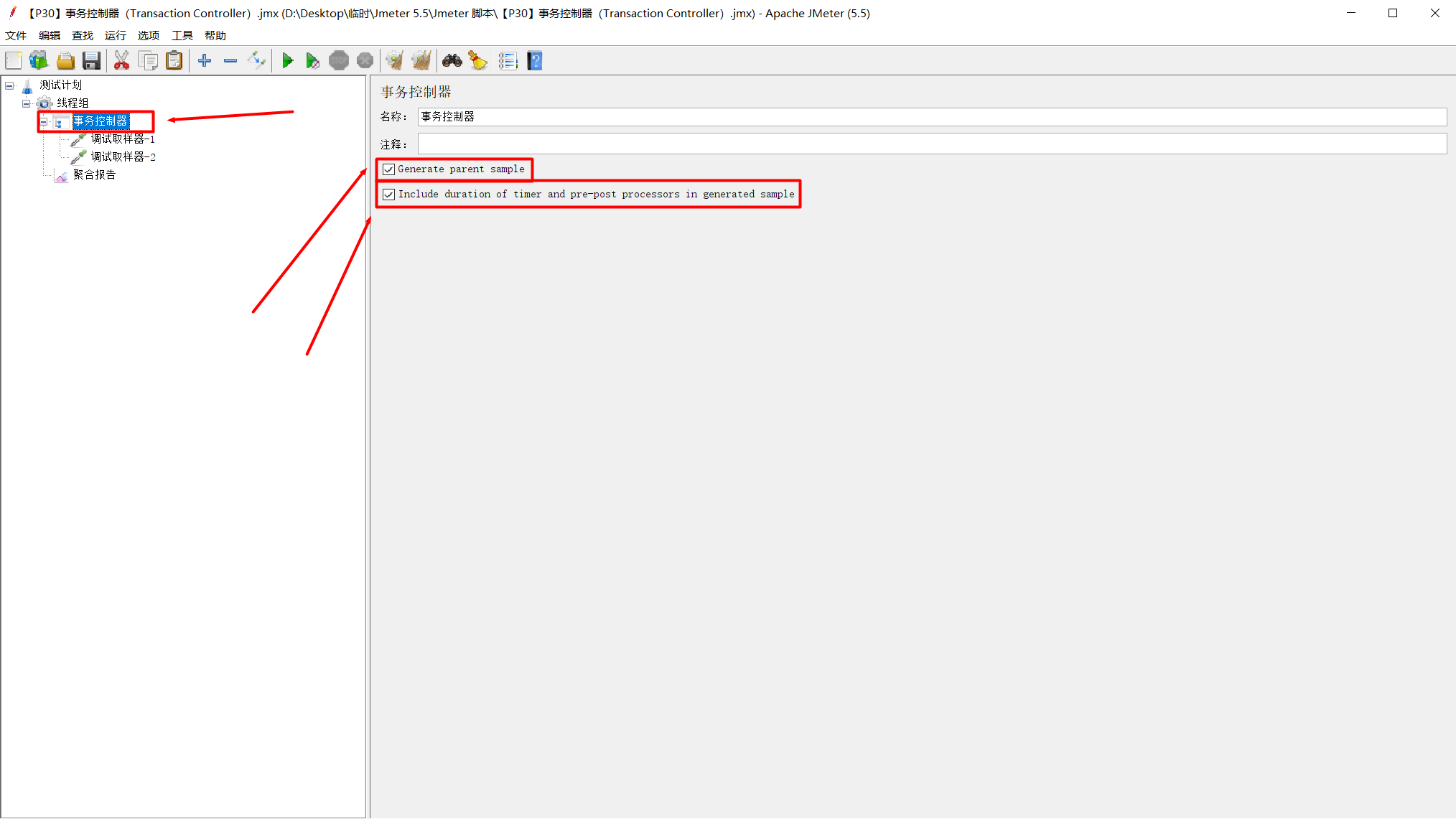Click the 名称 name input field
This screenshot has height=819, width=1456.
[x=932, y=117]
